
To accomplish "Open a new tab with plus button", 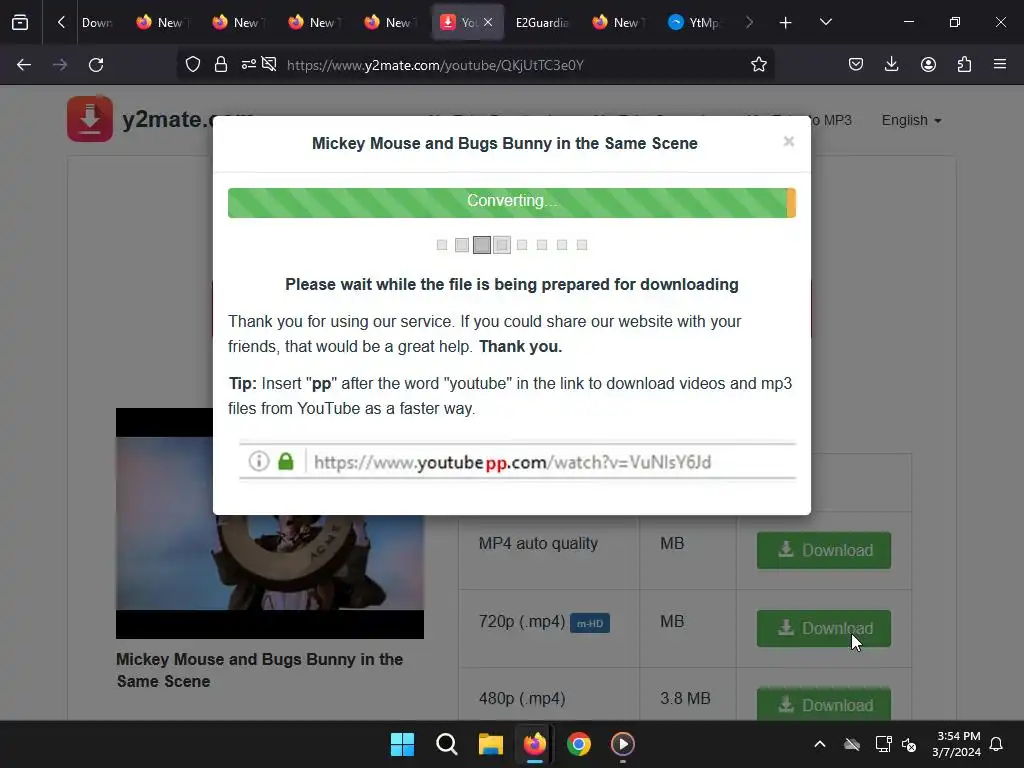I will pyautogui.click(x=785, y=23).
